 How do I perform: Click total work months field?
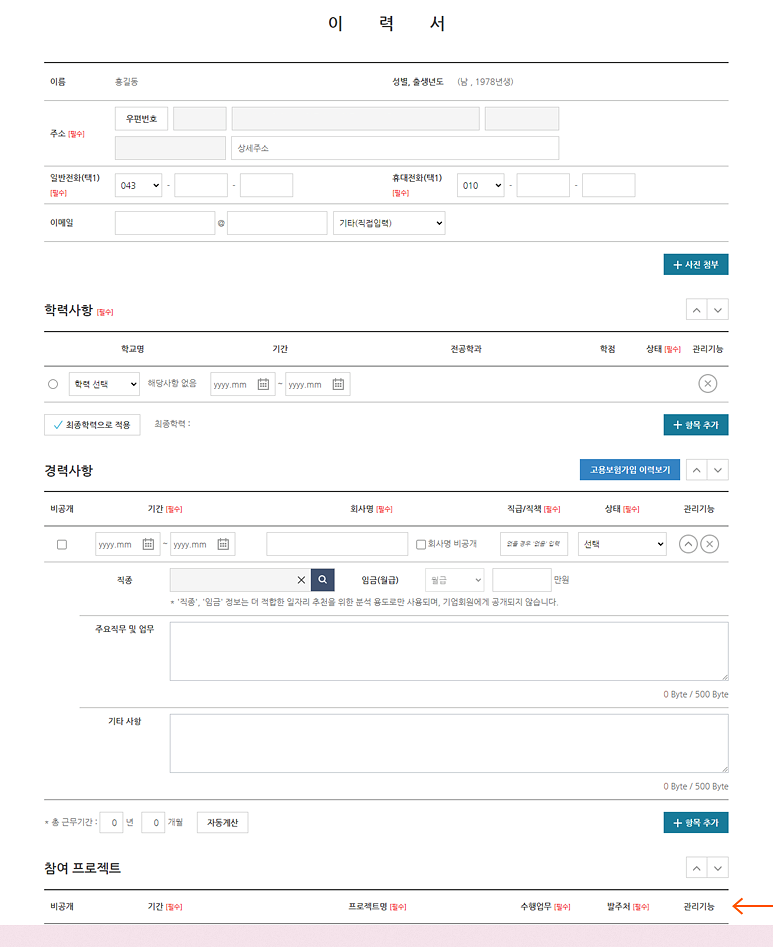coord(153,823)
